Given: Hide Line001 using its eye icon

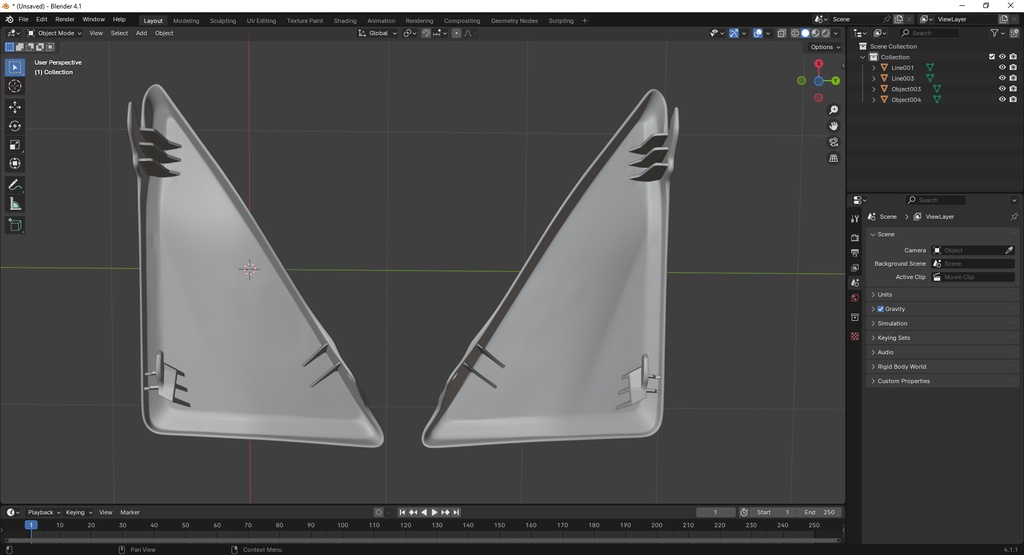Looking at the screenshot, I should coord(1002,67).
